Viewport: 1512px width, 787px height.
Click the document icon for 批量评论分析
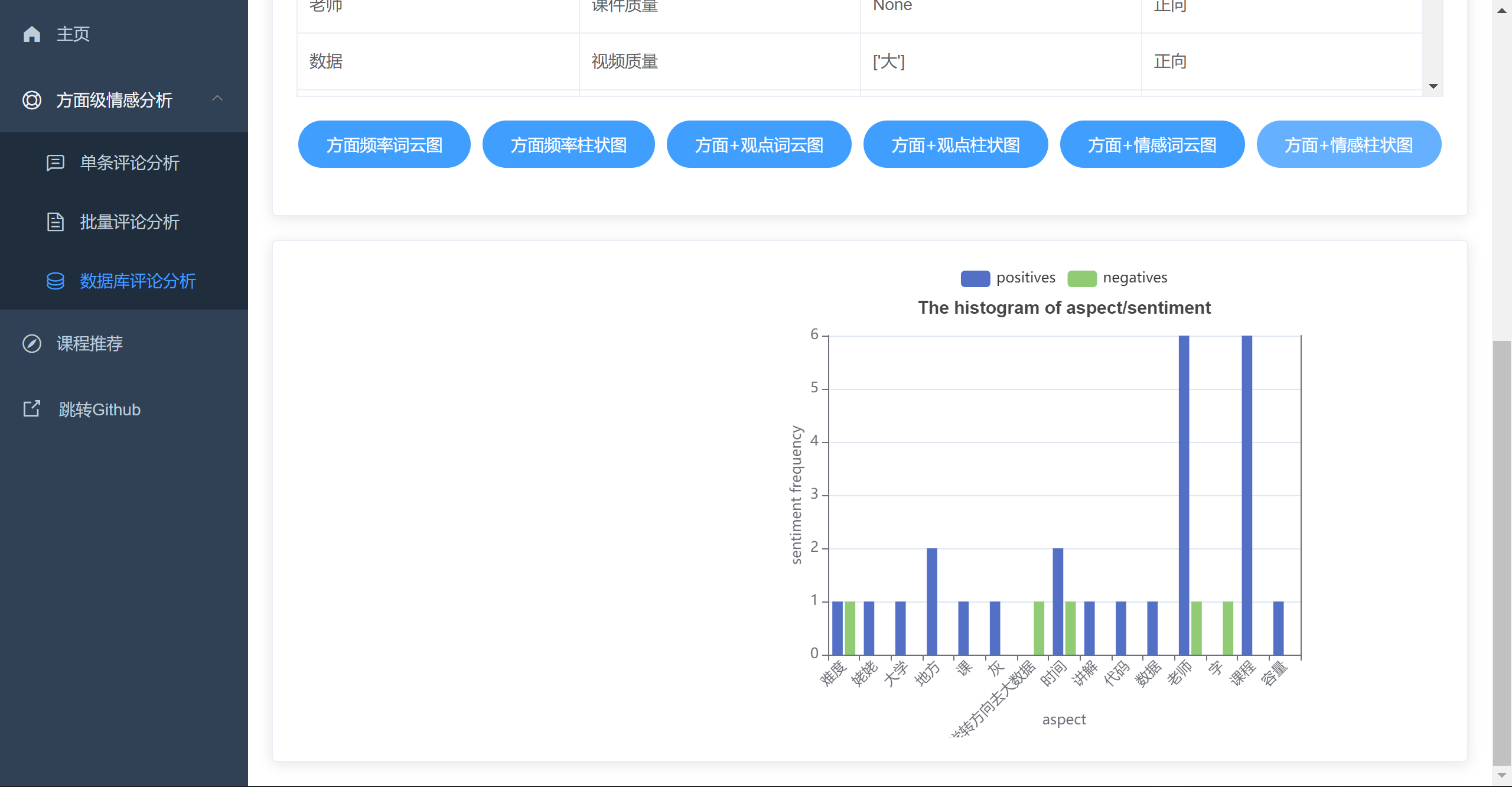coord(56,222)
